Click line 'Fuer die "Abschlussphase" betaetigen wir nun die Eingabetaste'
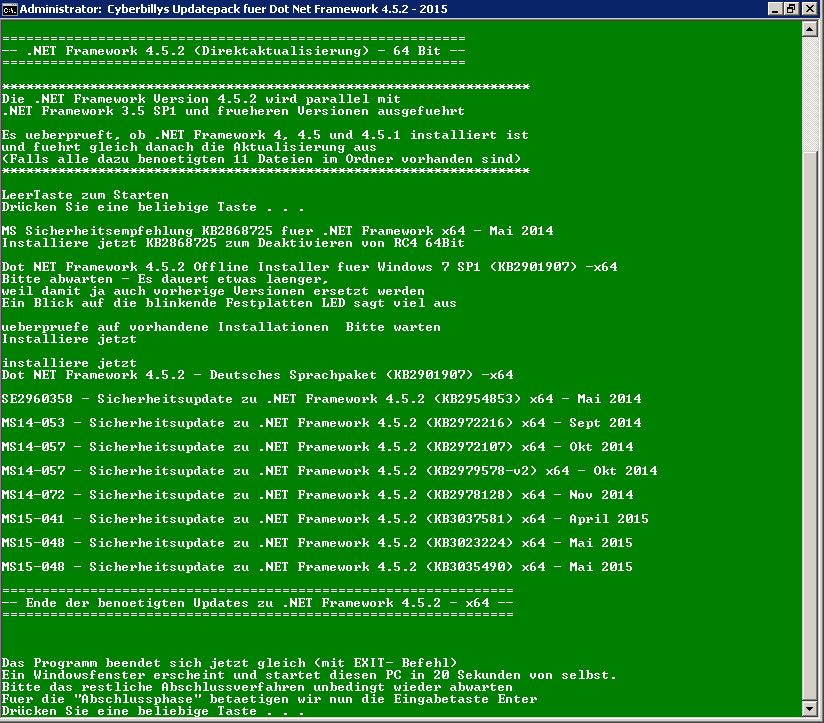Viewport: 824px width, 723px height. coord(269,699)
